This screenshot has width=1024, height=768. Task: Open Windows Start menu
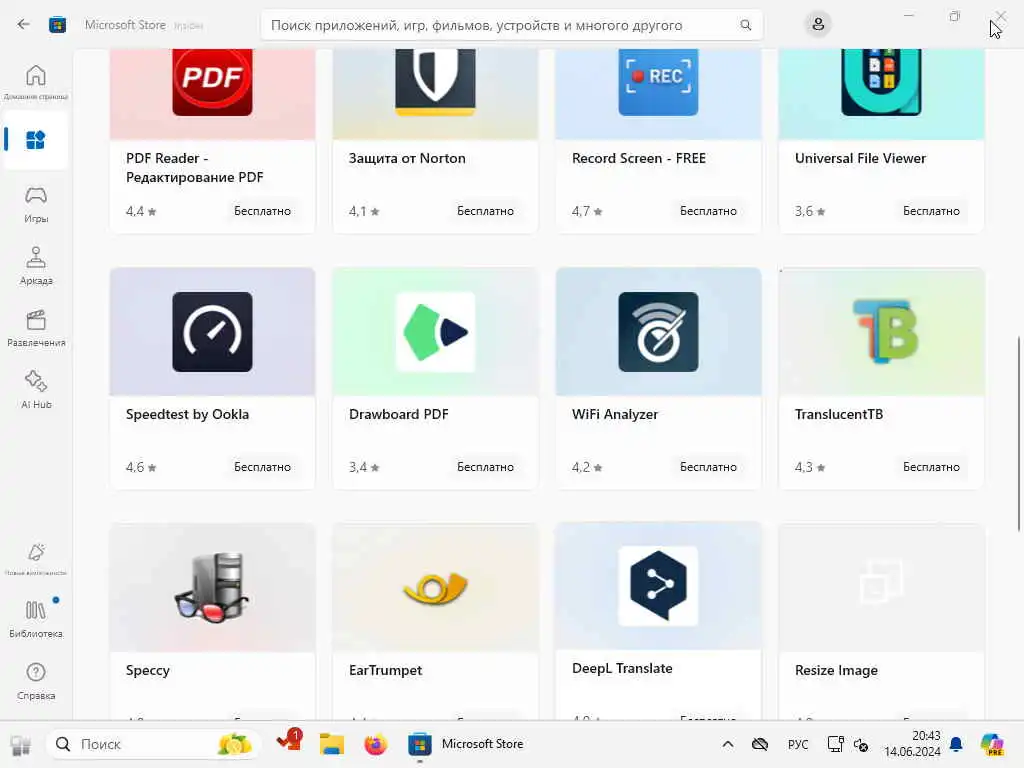tap(20, 744)
